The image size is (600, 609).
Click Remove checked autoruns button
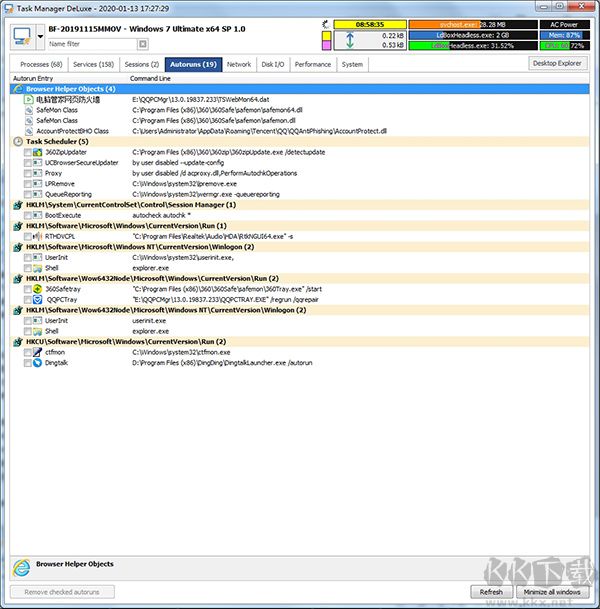click(62, 592)
